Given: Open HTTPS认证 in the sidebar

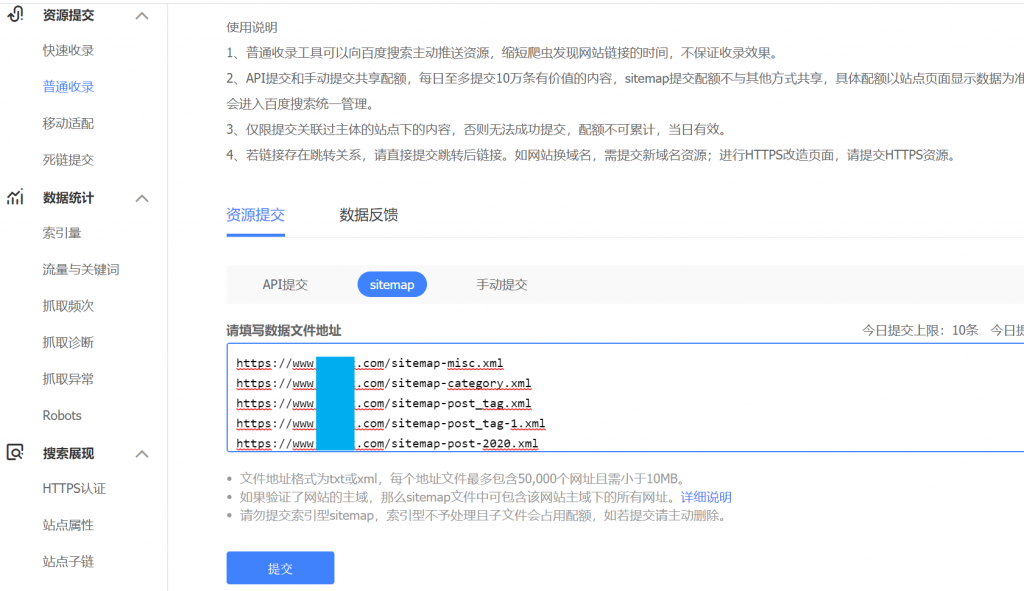Looking at the screenshot, I should coord(74,488).
